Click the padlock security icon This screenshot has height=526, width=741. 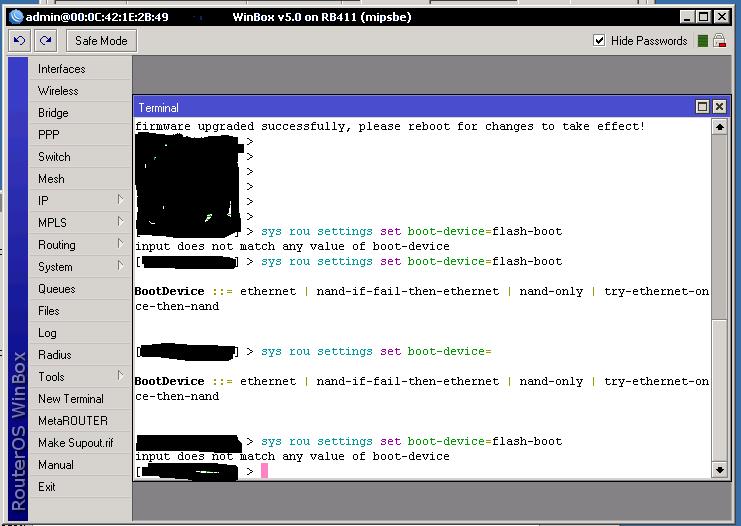pyautogui.click(x=719, y=41)
